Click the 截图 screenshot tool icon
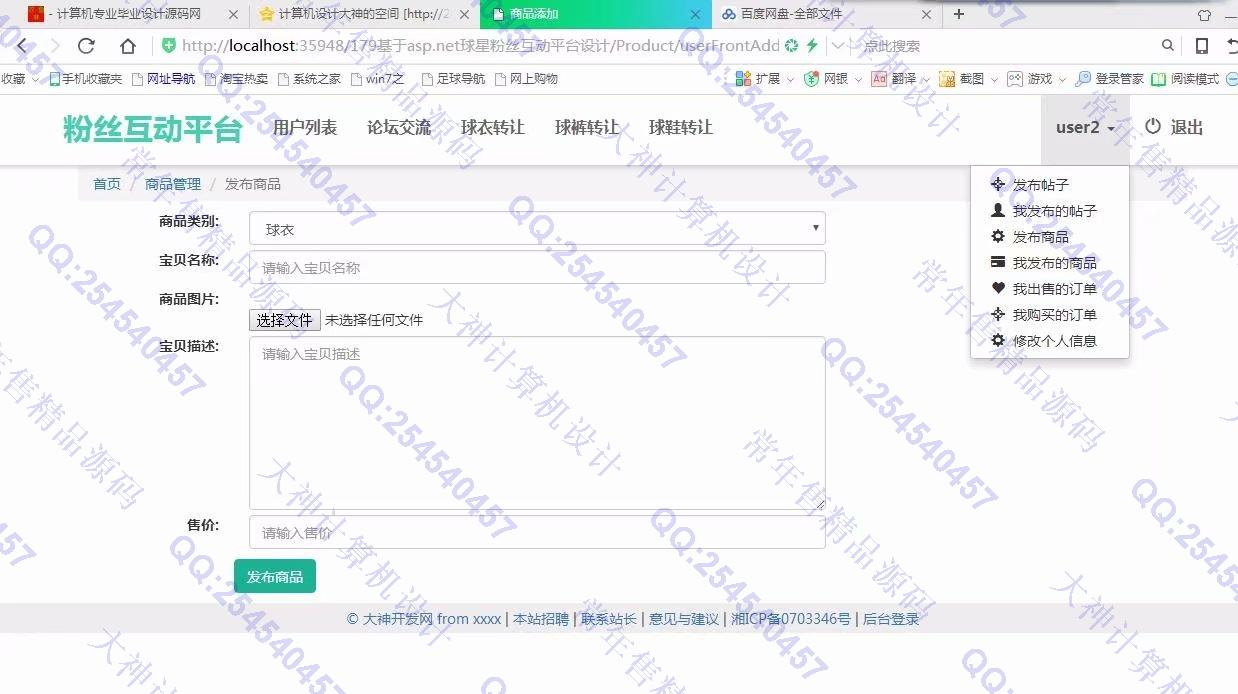Screen dimensions: 1238x694 click(947, 79)
